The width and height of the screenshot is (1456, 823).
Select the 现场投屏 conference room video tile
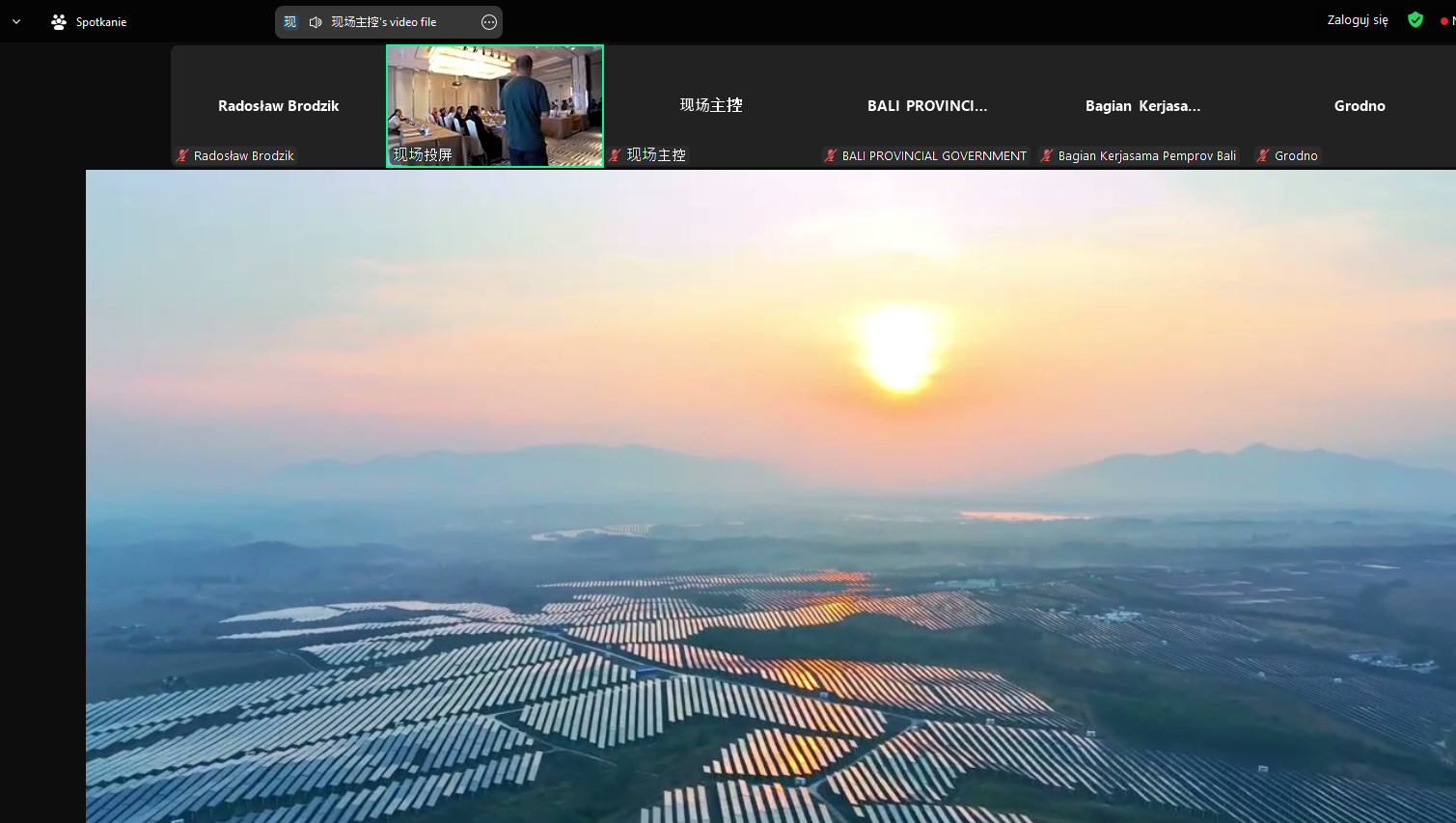tap(495, 106)
